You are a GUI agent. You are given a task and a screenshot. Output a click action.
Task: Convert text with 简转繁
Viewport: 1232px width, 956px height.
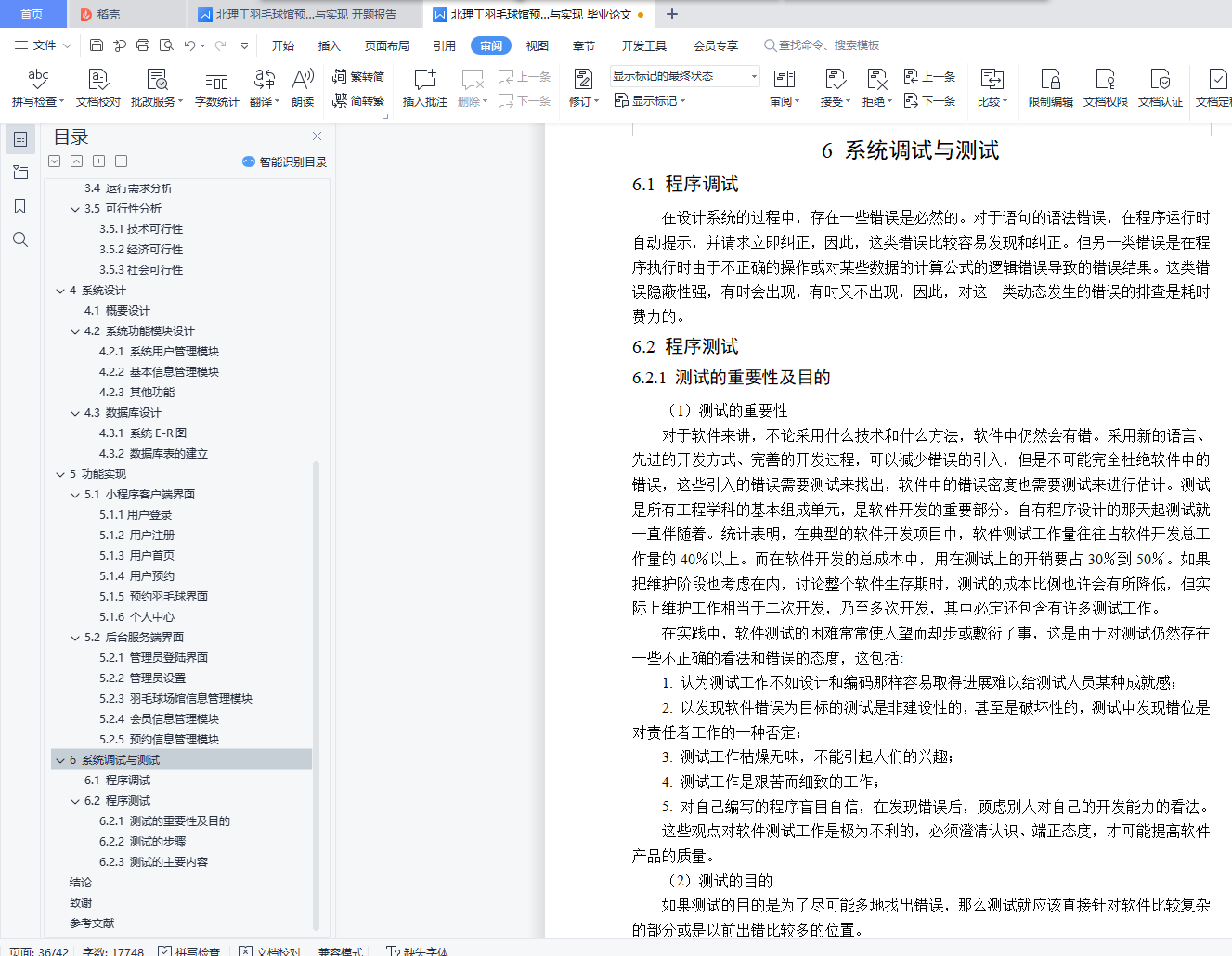tap(358, 100)
